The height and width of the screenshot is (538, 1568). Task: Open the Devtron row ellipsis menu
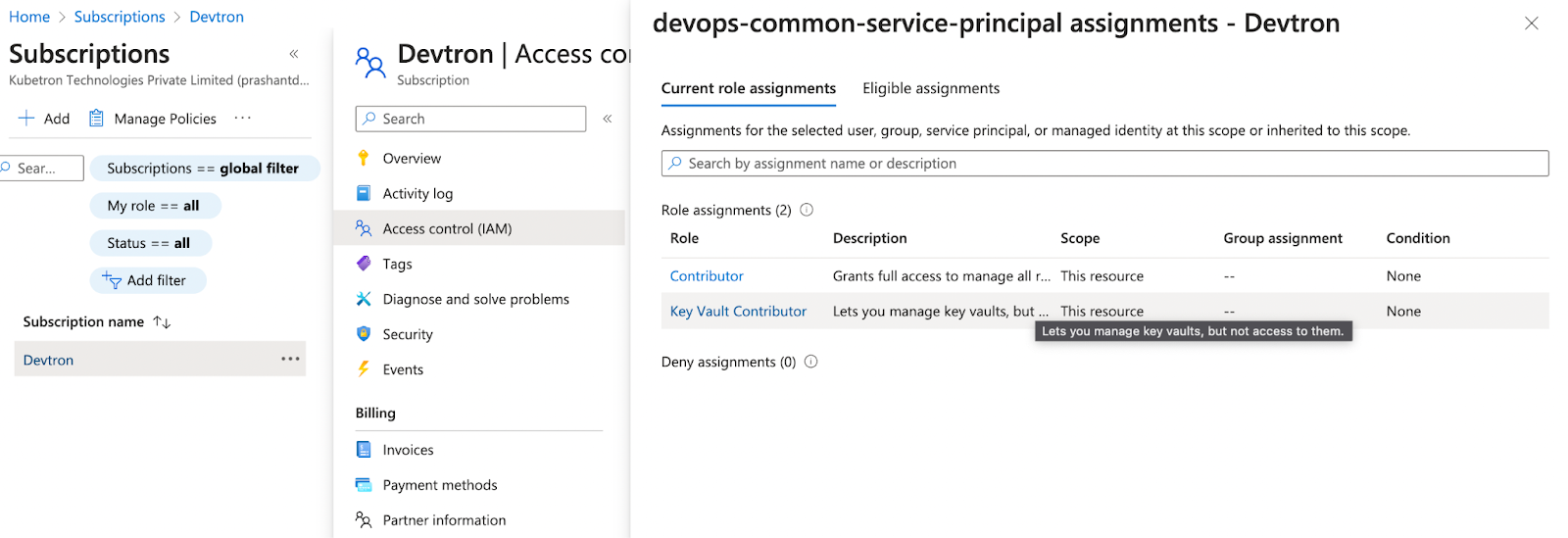pos(290,360)
